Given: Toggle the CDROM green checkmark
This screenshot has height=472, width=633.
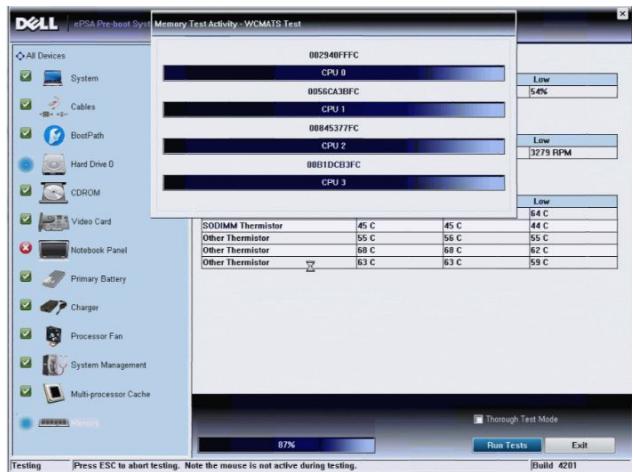Looking at the screenshot, I should (26, 190).
